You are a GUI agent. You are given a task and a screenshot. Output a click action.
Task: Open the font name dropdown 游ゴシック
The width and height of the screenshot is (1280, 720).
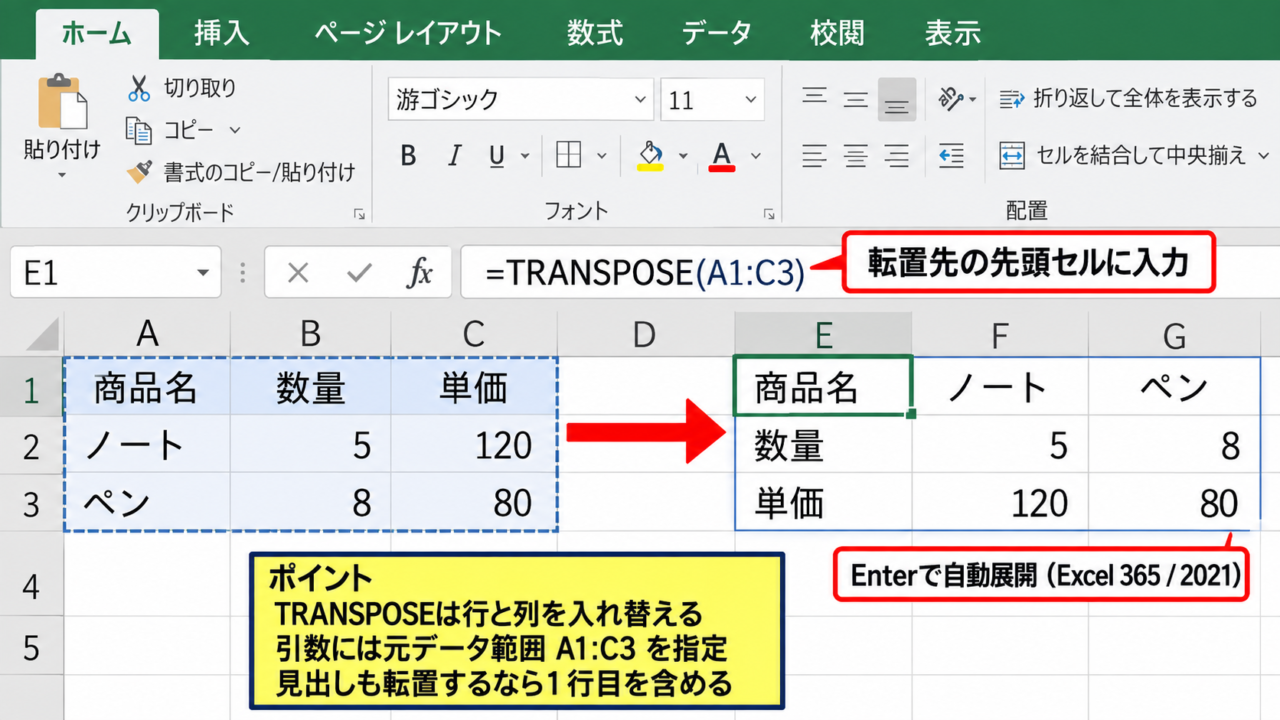[x=641, y=100]
